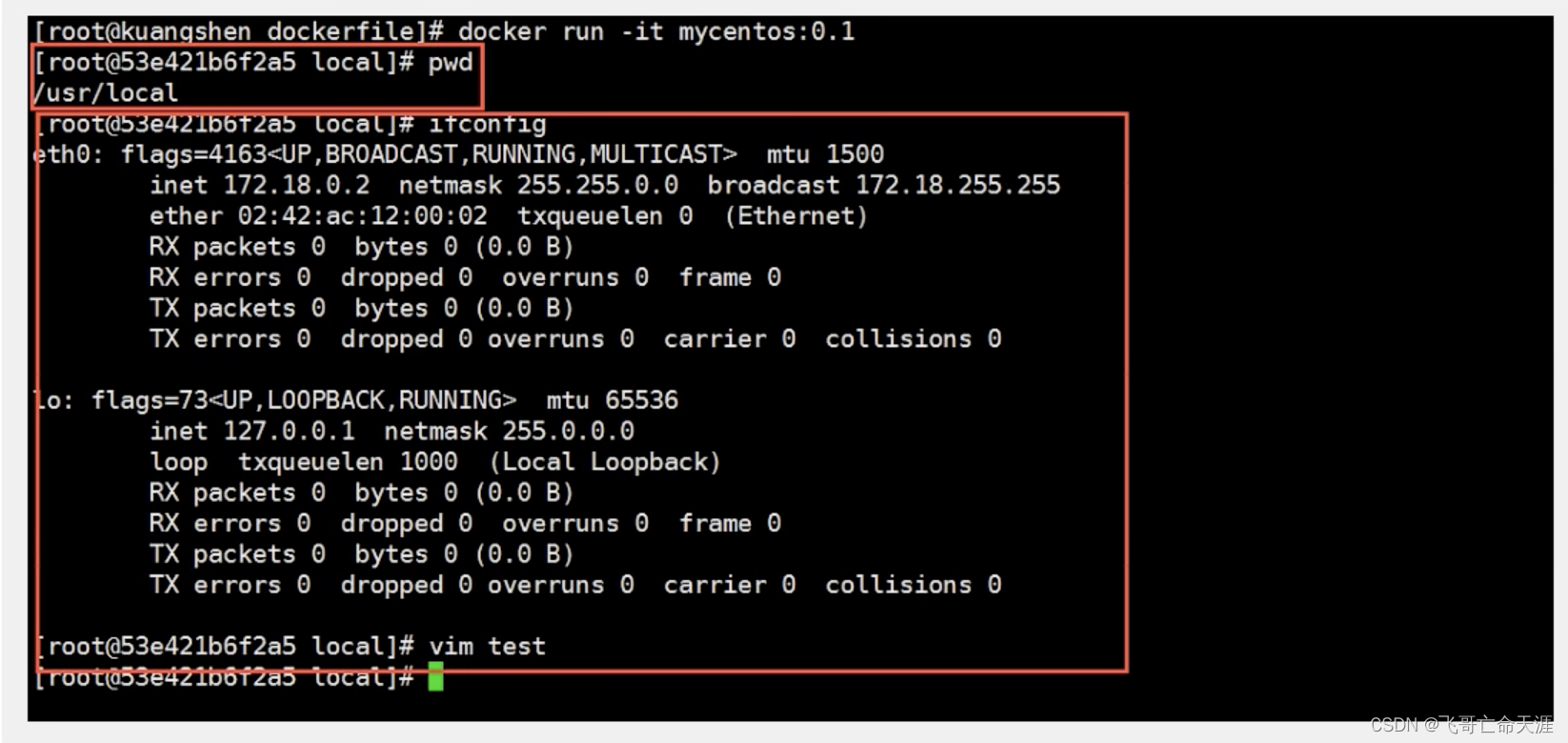Click 'mtu 65536' value
1568x743 pixels.
point(613,400)
